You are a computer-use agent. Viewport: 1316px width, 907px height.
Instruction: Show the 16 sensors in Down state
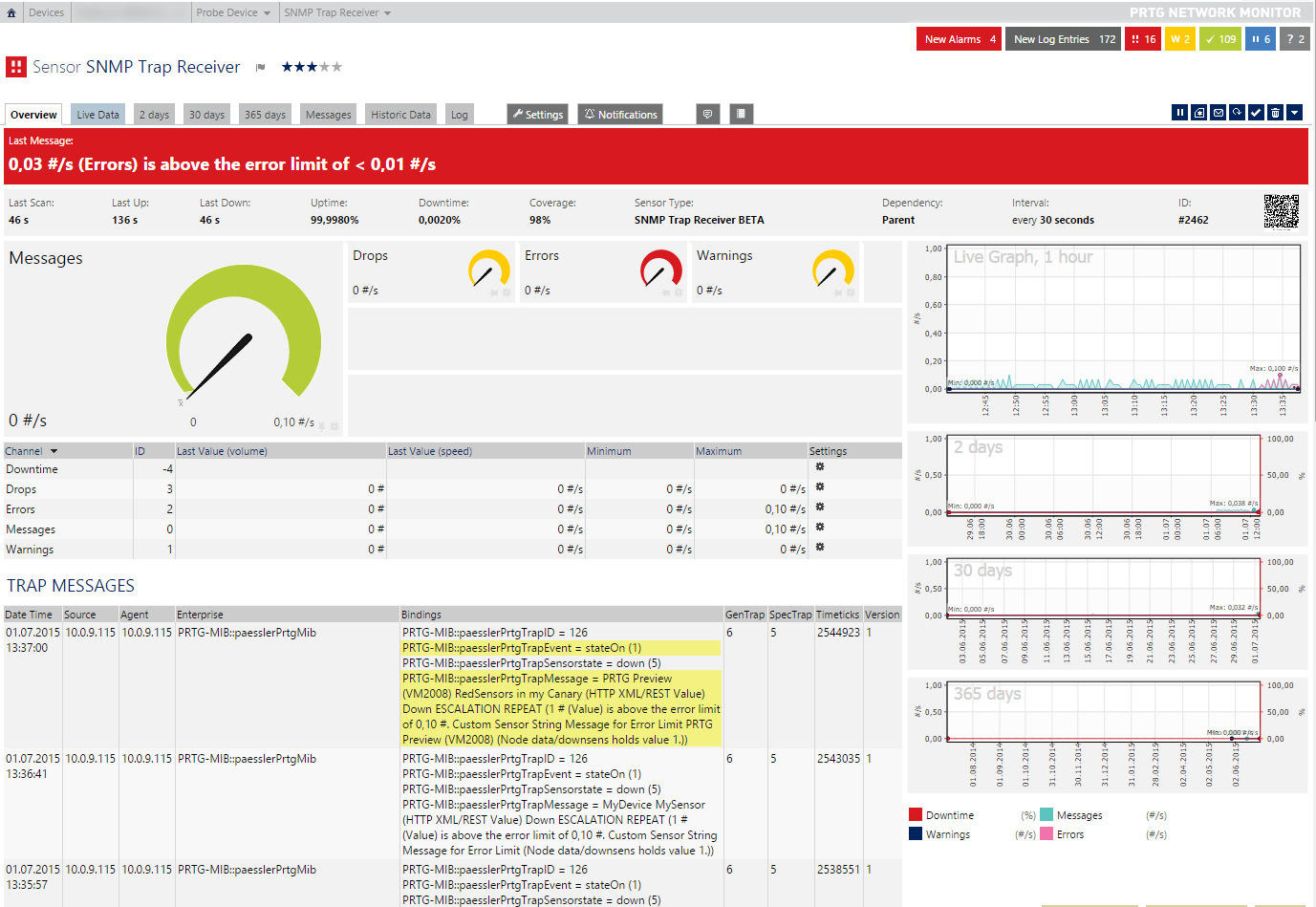point(1143,39)
